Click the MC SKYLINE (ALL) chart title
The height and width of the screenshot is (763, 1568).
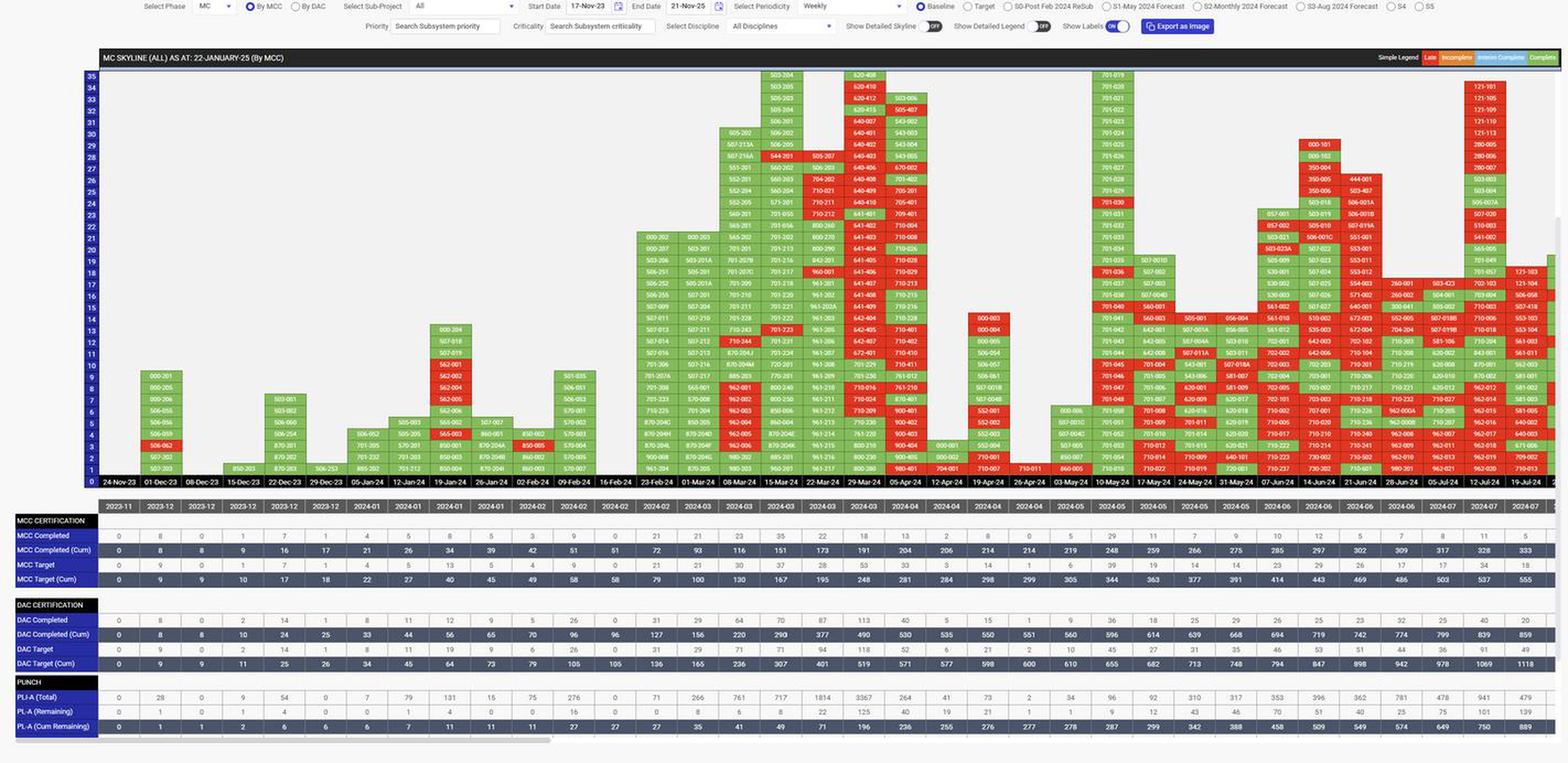(193, 58)
